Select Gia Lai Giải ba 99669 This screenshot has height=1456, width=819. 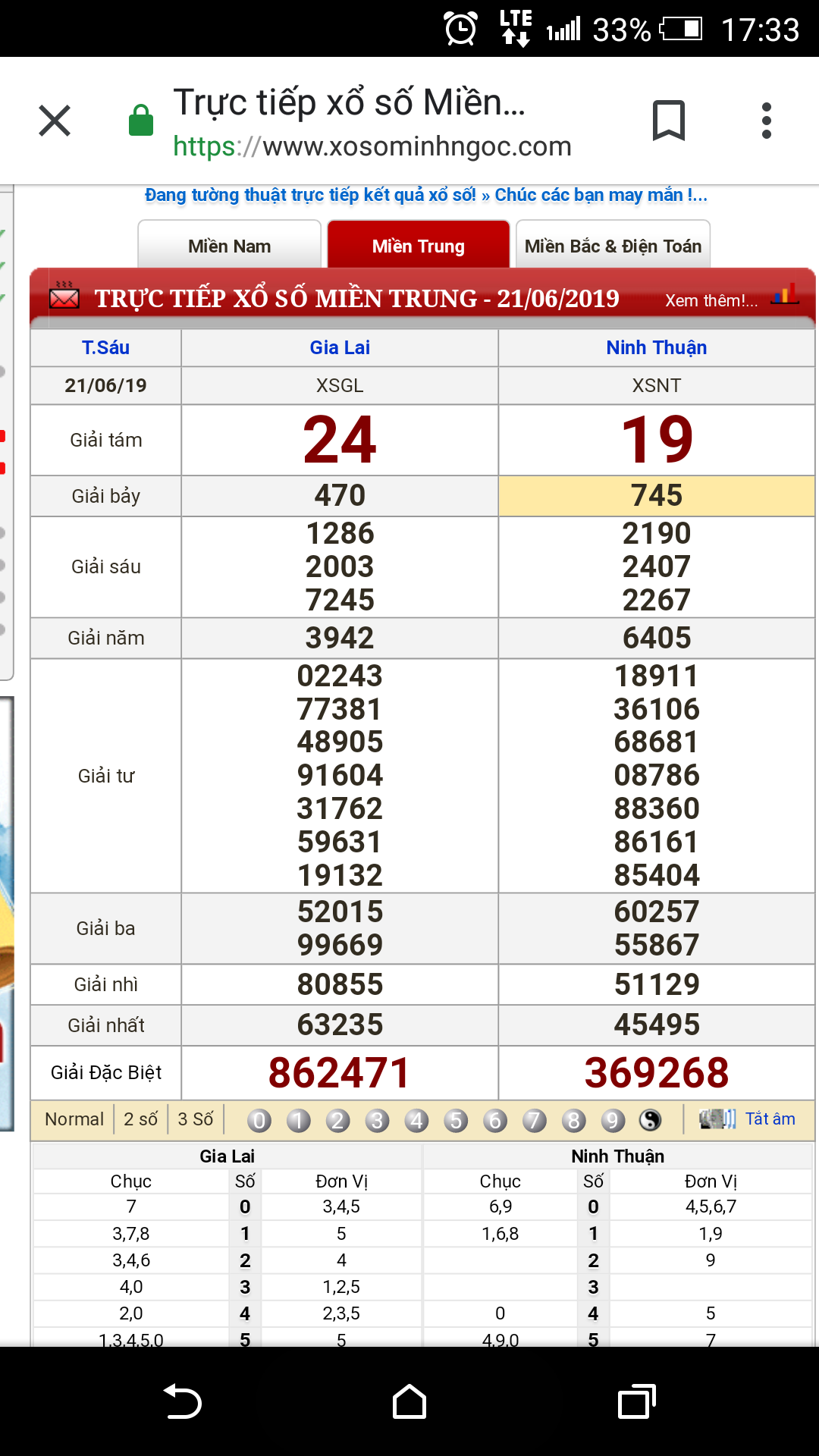(340, 945)
